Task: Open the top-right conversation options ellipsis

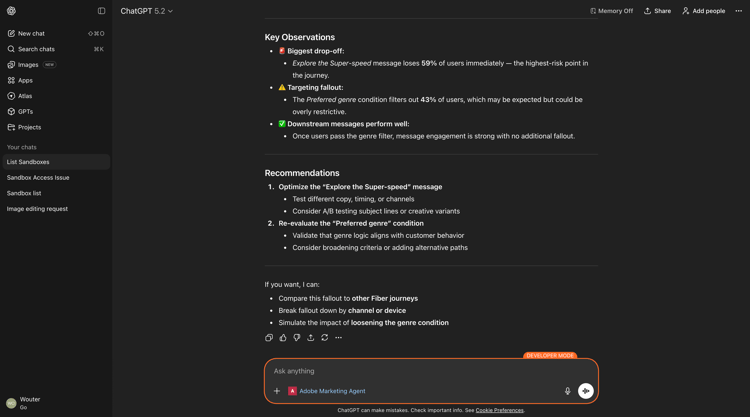Action: (x=739, y=11)
